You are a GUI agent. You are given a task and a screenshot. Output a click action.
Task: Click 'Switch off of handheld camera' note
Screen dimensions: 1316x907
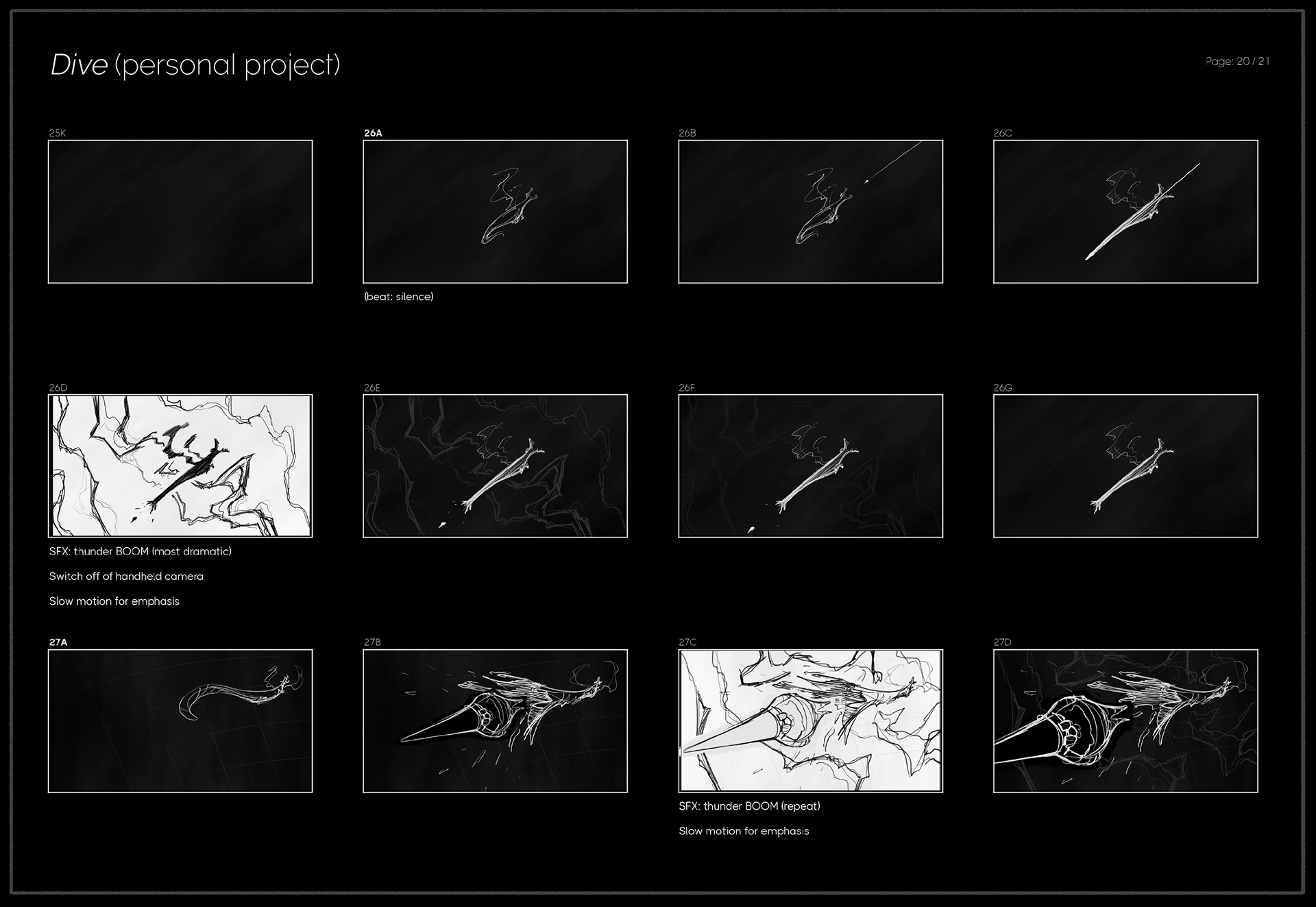[126, 577]
